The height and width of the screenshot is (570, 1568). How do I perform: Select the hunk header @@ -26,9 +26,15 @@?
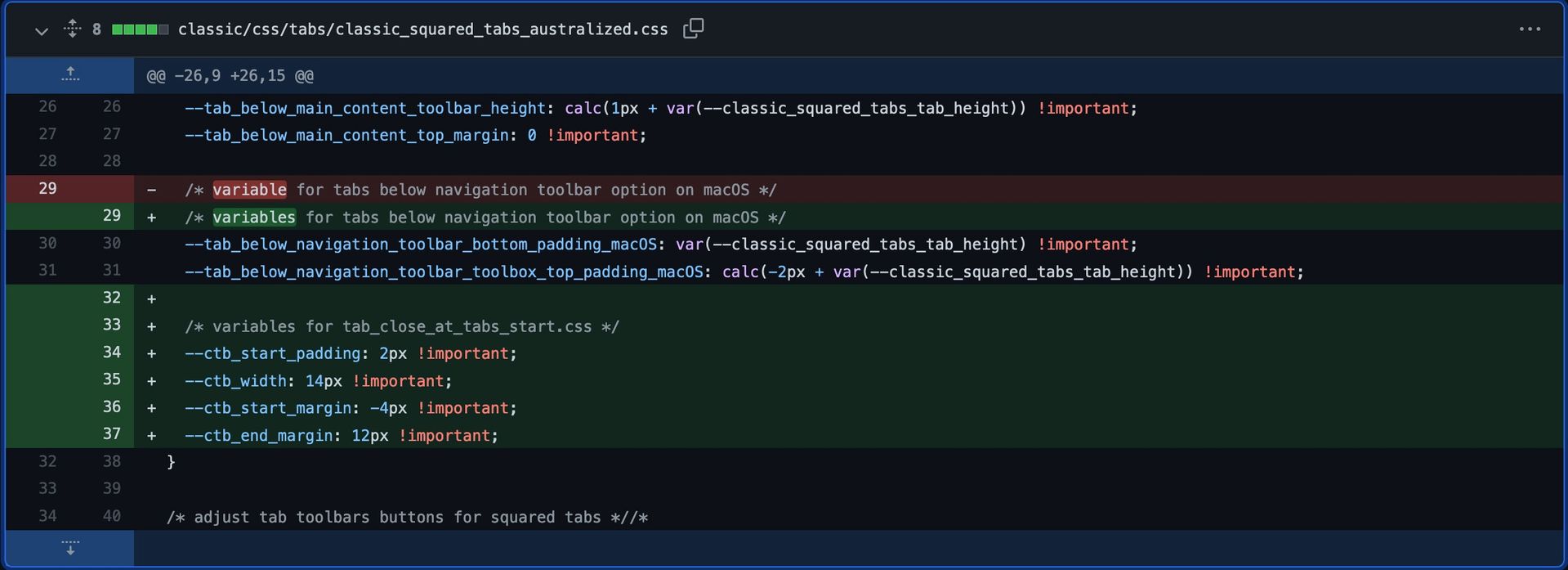[x=230, y=76]
